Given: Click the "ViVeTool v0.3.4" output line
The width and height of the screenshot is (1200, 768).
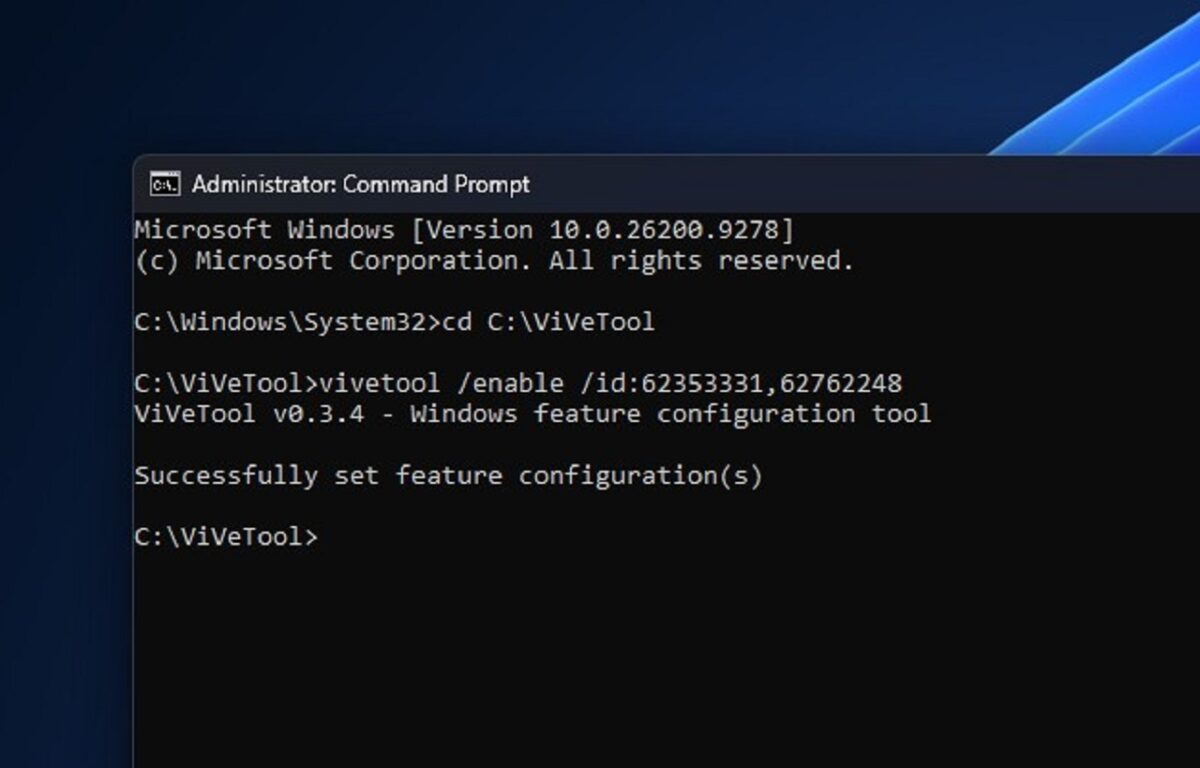Looking at the screenshot, I should click(533, 414).
